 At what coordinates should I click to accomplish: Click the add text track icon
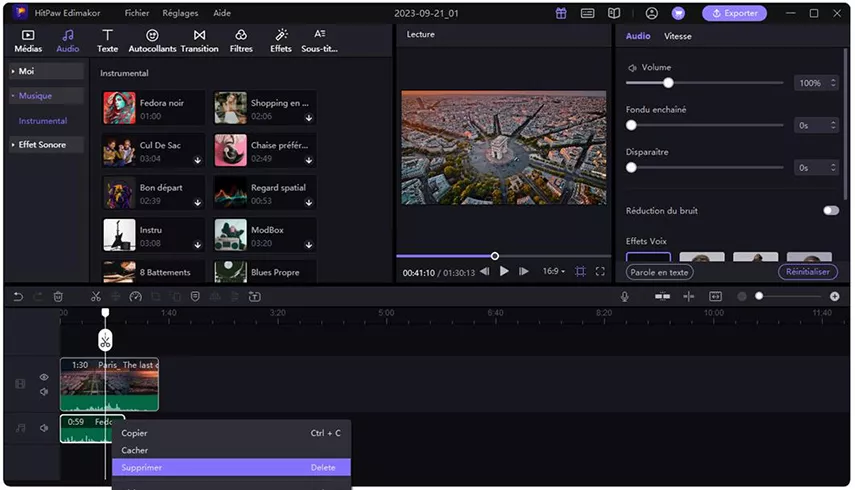pyautogui.click(x=255, y=297)
